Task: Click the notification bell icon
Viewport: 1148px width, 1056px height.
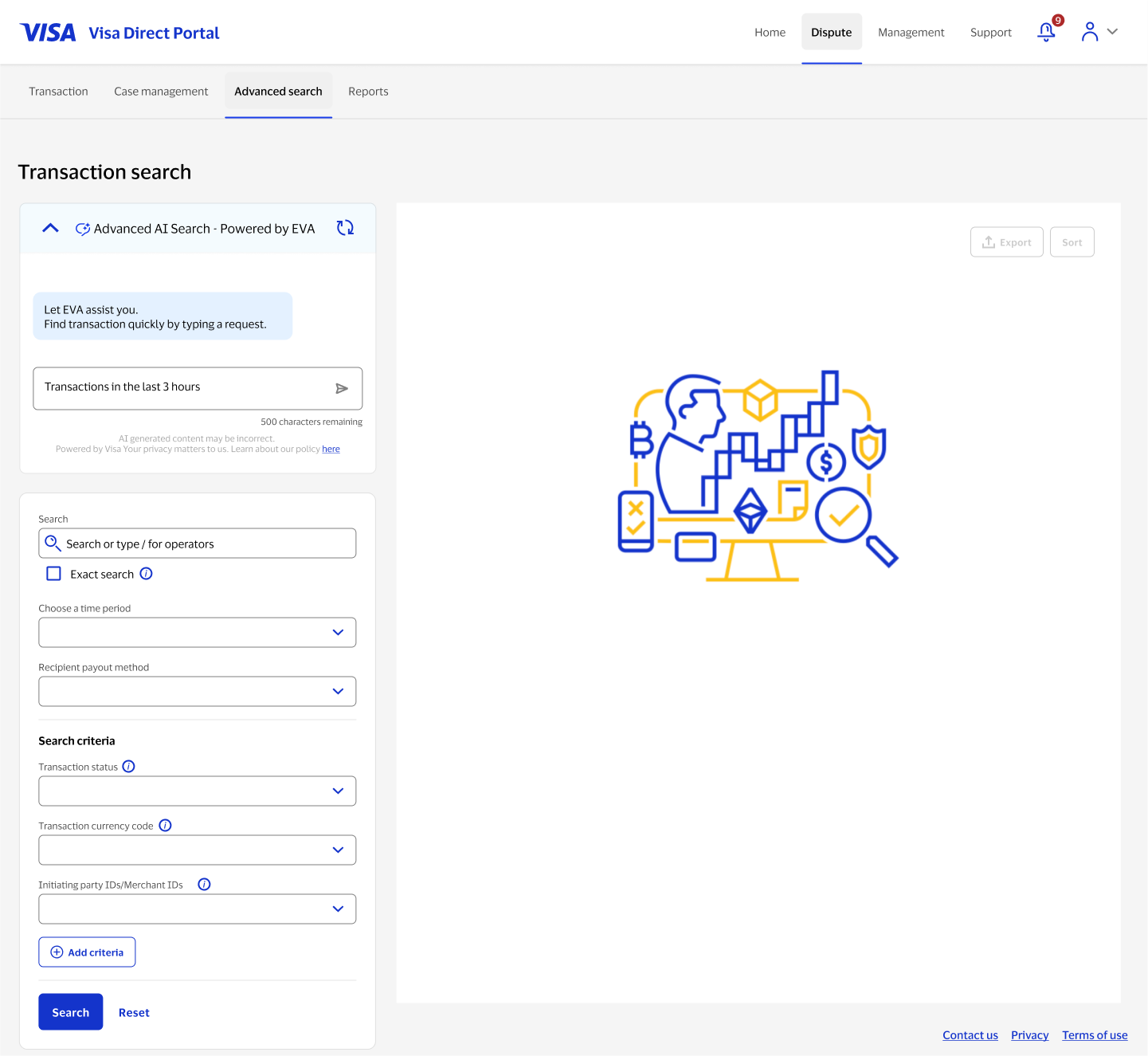Action: coord(1046,33)
